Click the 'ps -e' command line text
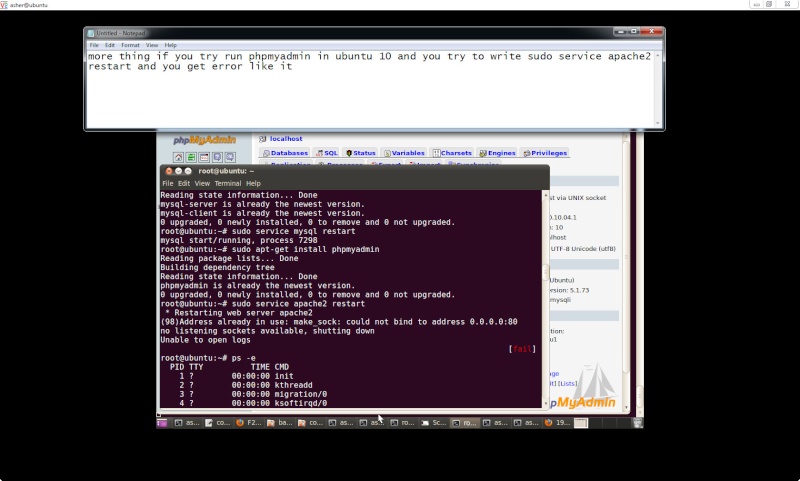Screen dimensions: 800x481 (x=244, y=358)
